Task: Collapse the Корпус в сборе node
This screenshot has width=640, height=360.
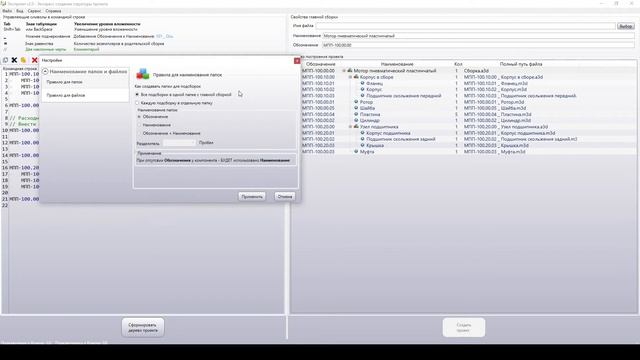Action: click(350, 77)
